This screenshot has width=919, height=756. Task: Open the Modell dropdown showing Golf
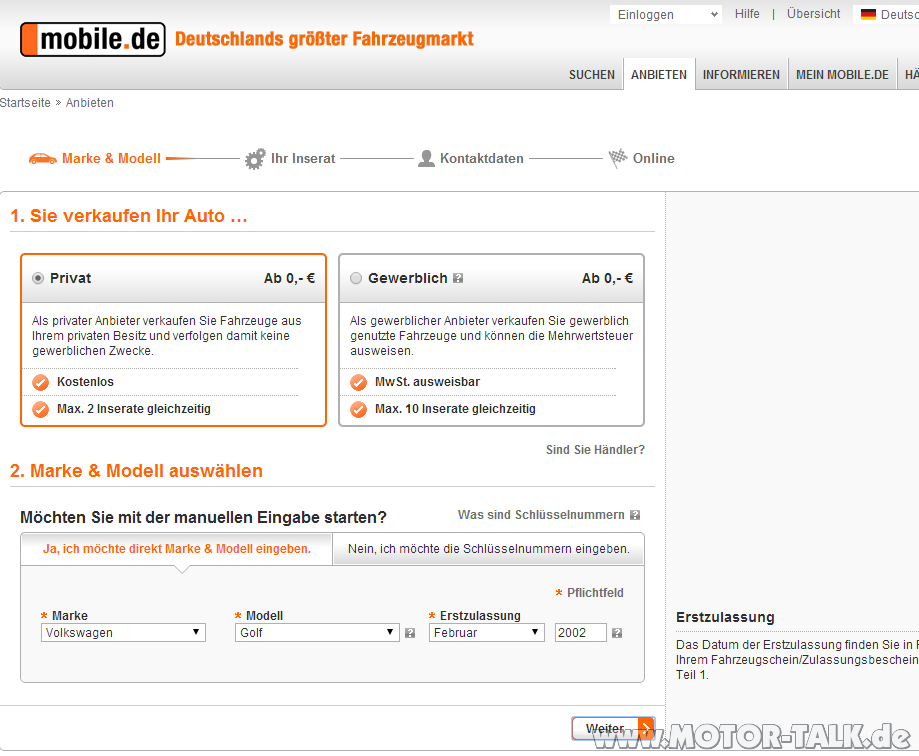[x=317, y=632]
